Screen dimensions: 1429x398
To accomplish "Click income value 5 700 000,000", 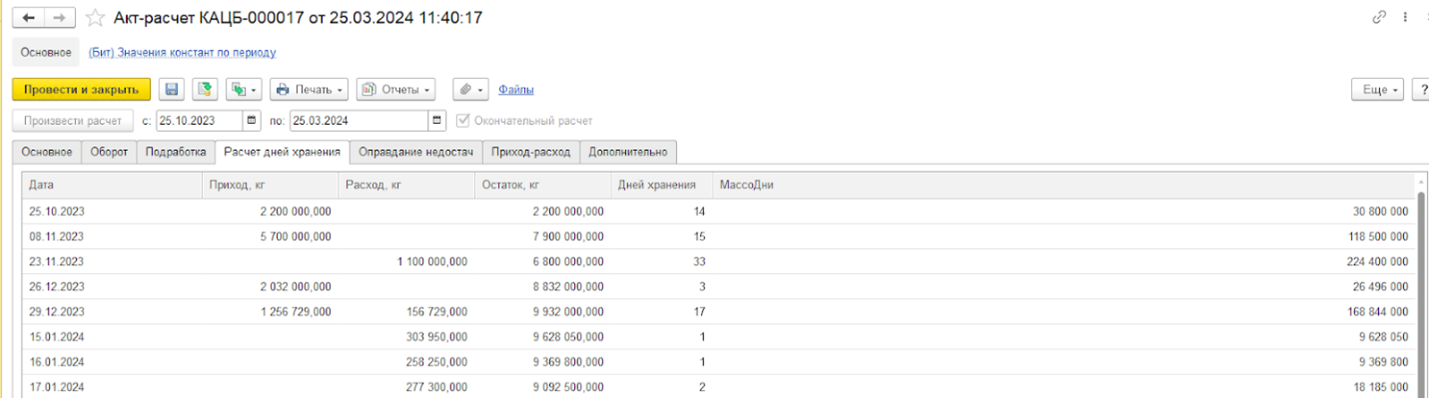I will (x=295, y=236).
